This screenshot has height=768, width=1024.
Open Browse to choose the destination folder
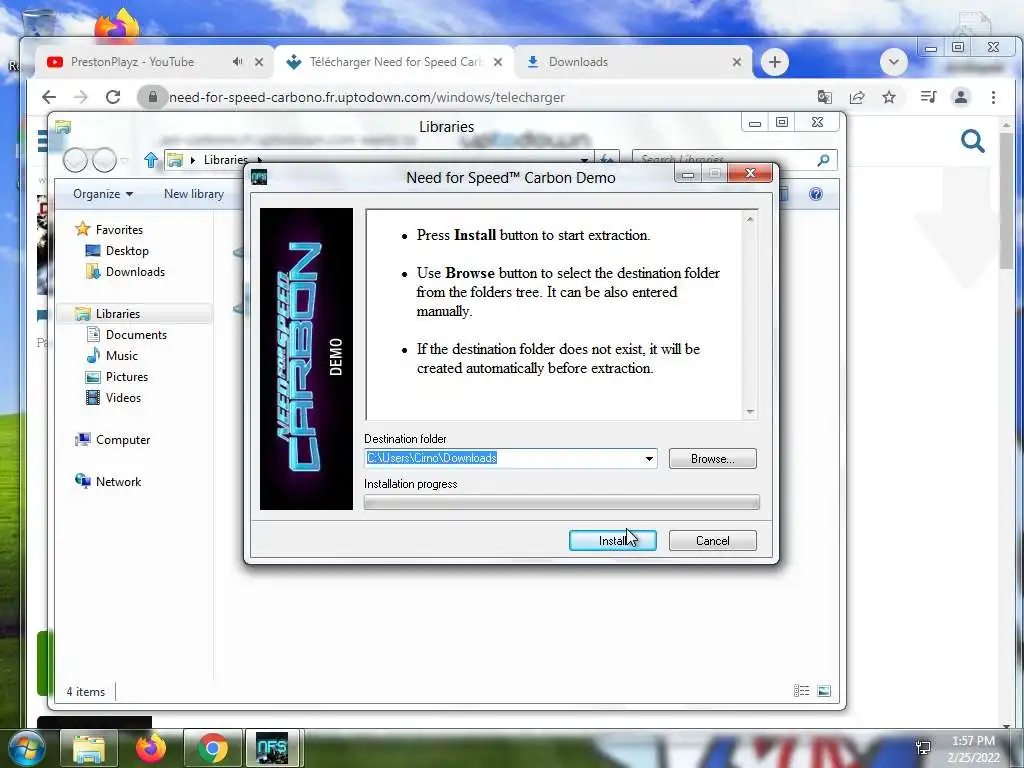point(712,458)
